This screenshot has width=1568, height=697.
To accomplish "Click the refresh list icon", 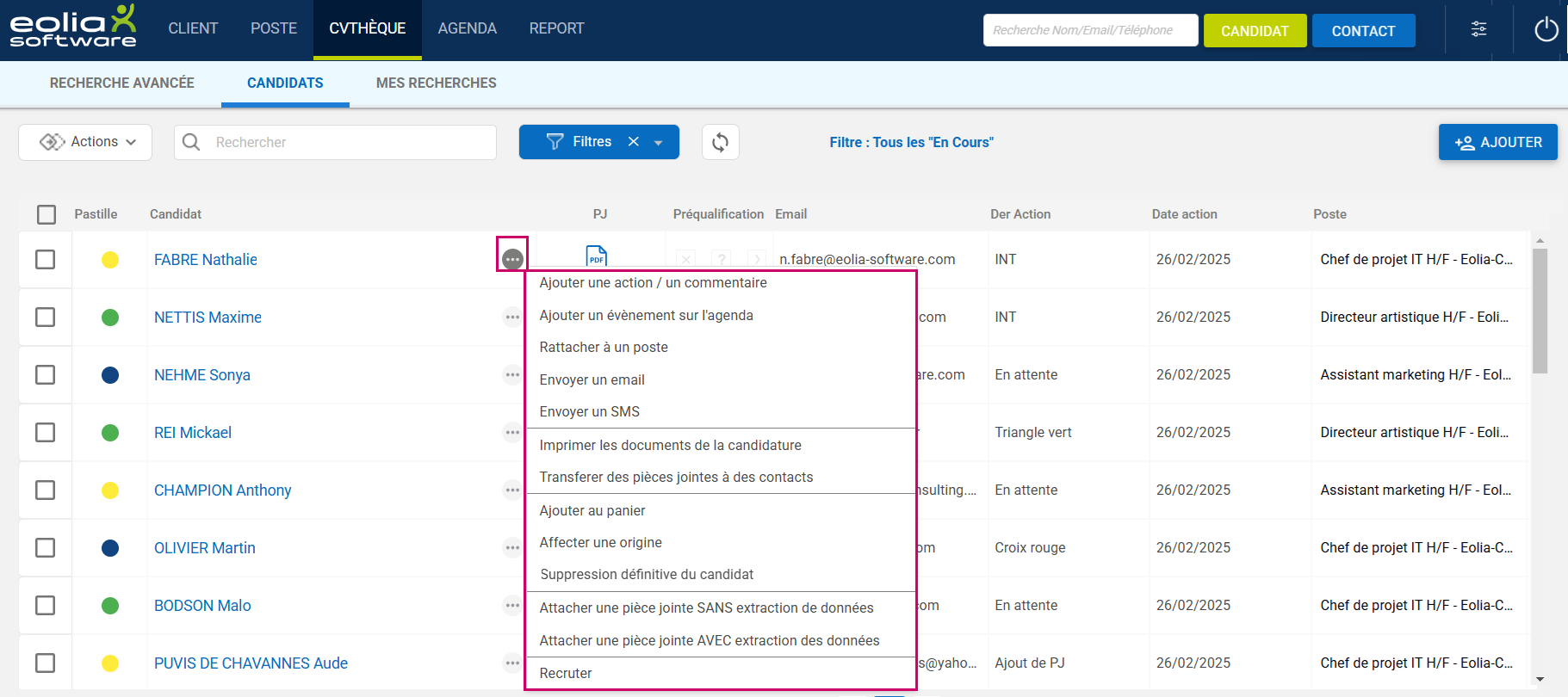I will coord(720,142).
